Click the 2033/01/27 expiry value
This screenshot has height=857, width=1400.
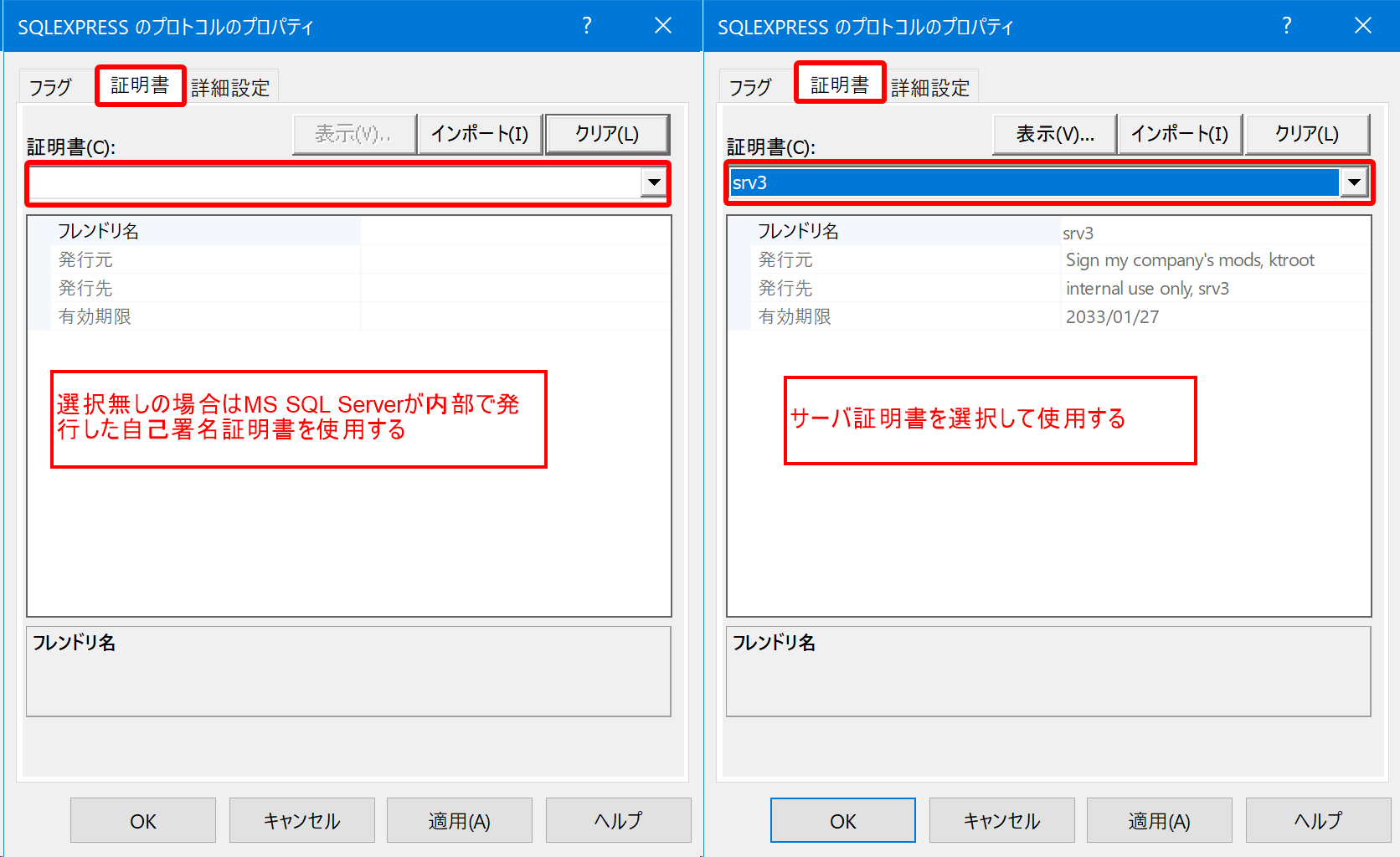[1112, 317]
